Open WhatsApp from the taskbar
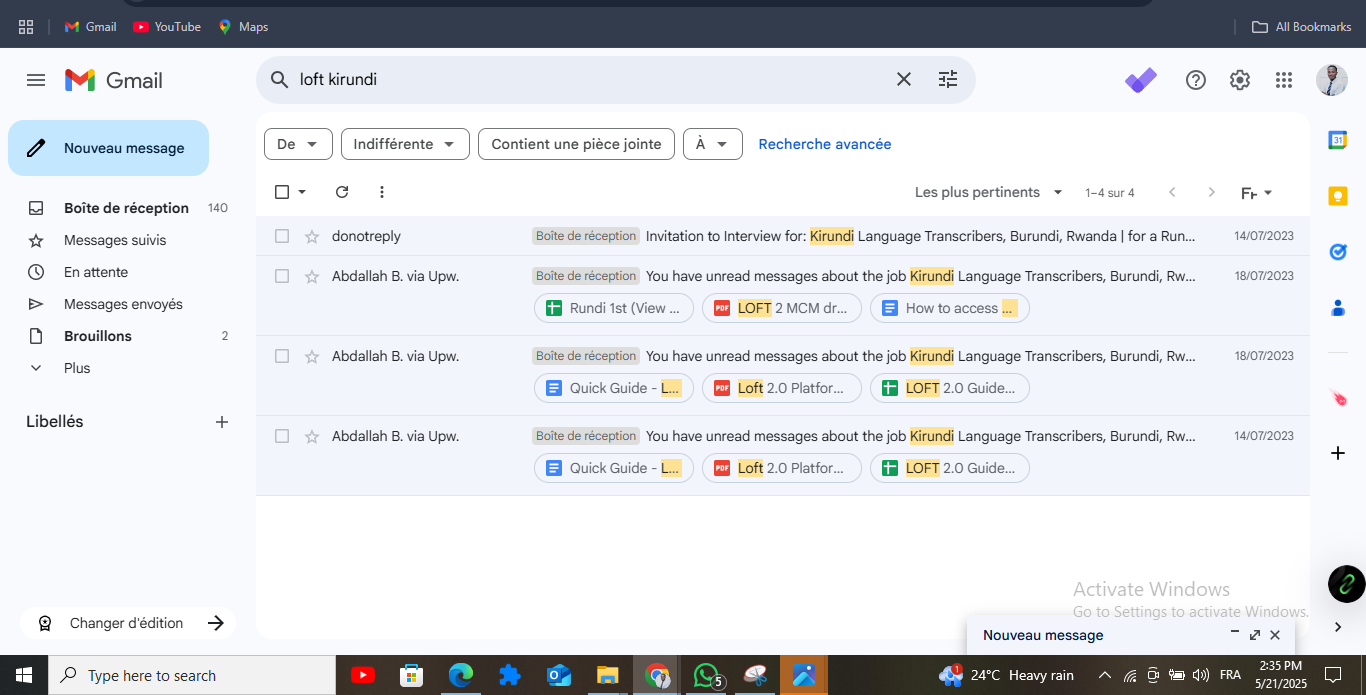The width and height of the screenshot is (1366, 695). [x=708, y=675]
